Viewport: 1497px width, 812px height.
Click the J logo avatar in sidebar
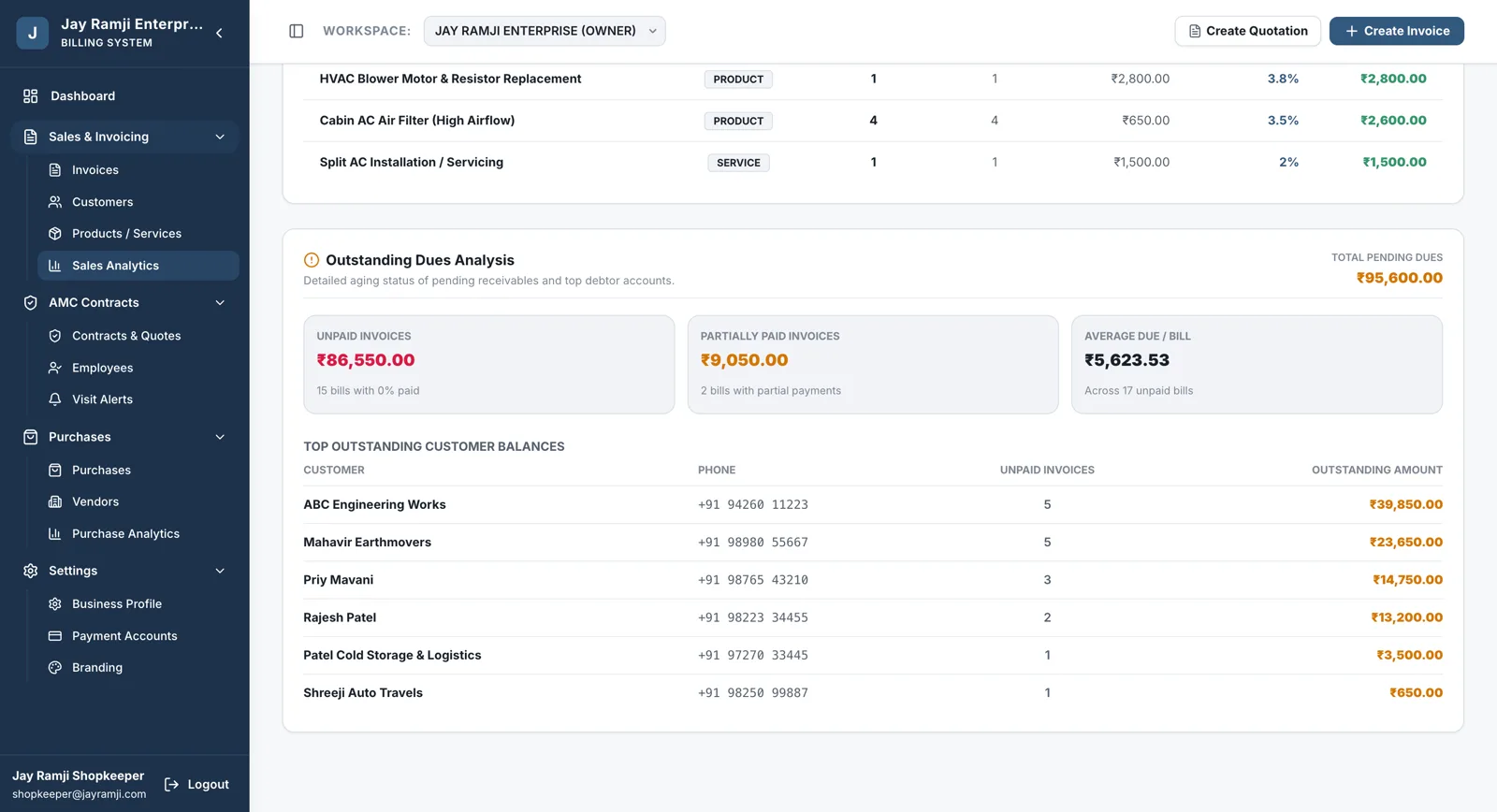33,33
